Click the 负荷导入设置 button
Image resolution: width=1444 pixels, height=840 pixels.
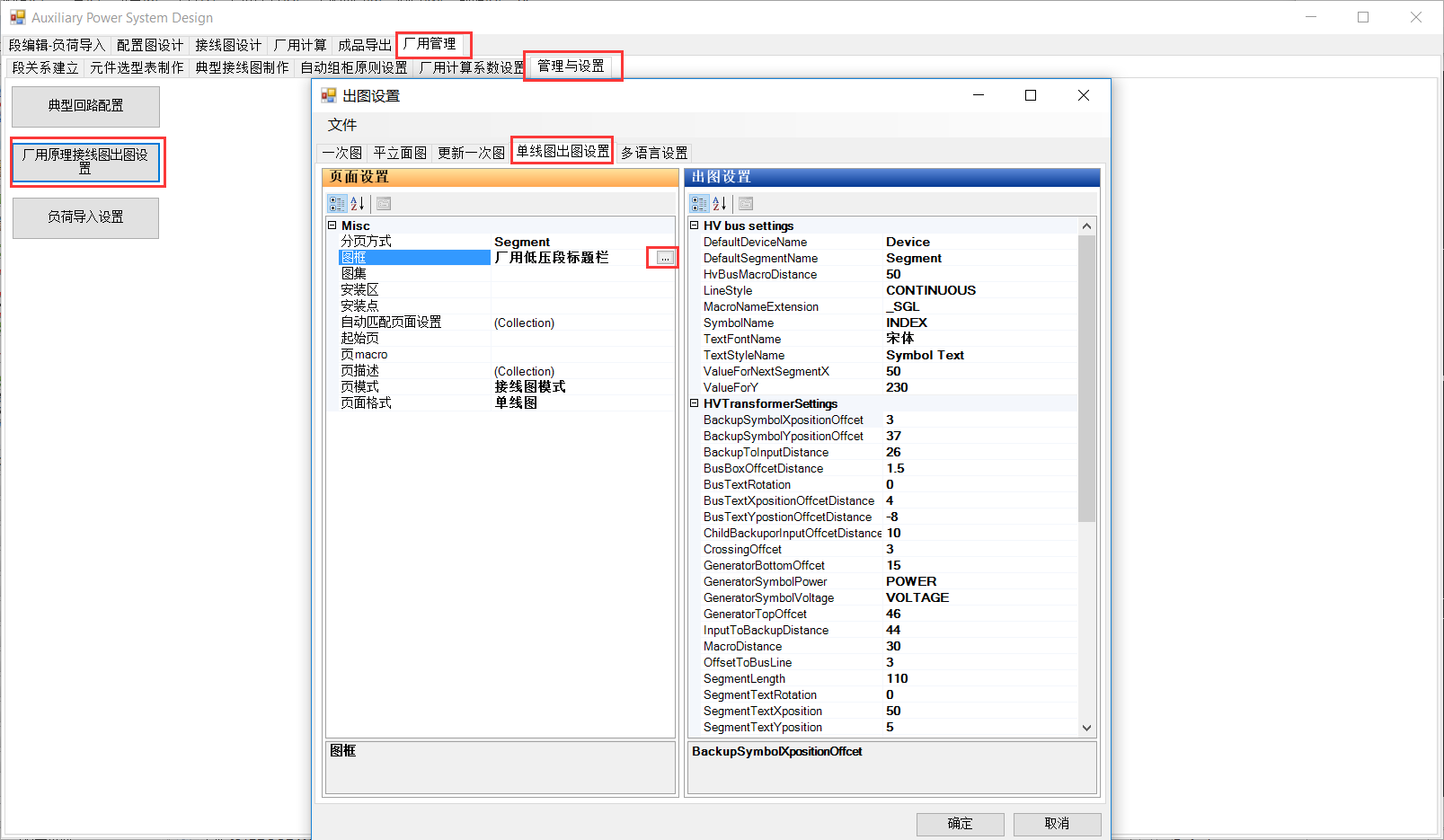86,217
